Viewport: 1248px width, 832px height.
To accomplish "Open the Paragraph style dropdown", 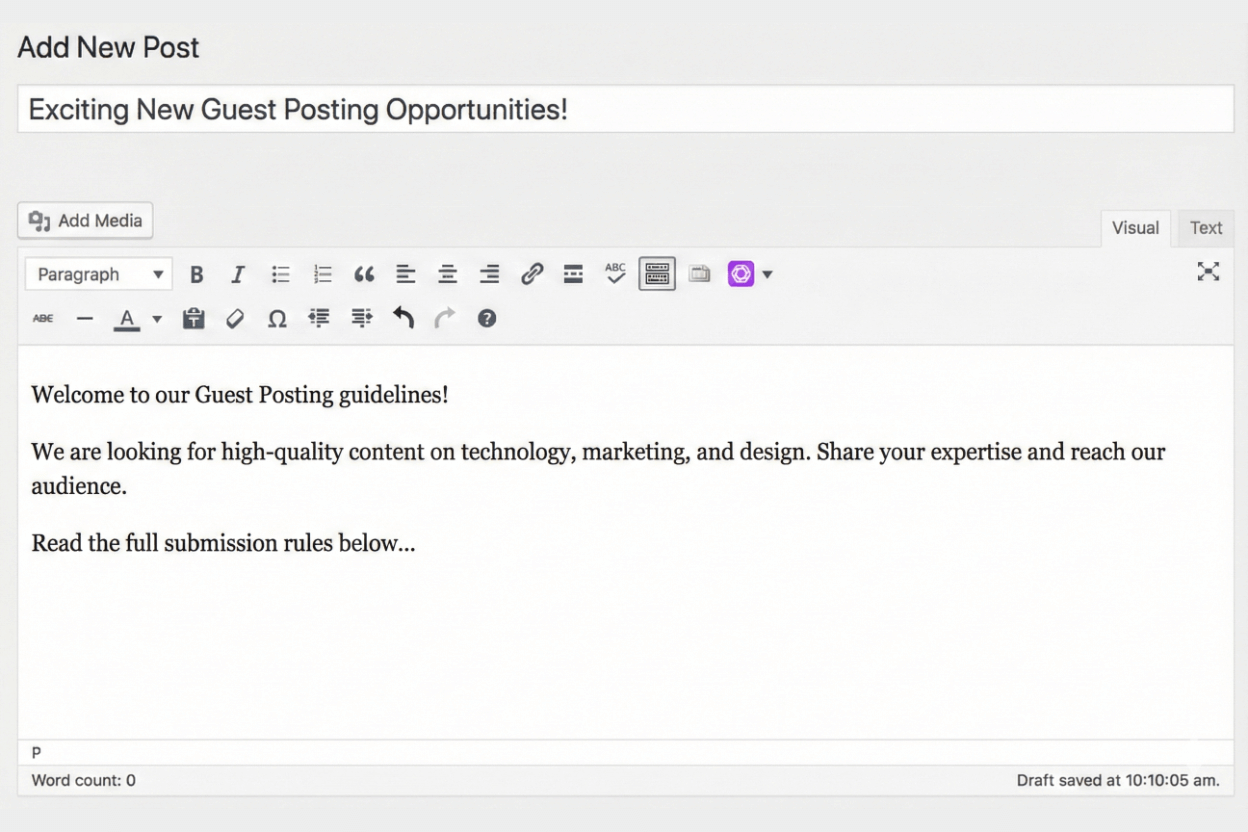I will click(98, 273).
